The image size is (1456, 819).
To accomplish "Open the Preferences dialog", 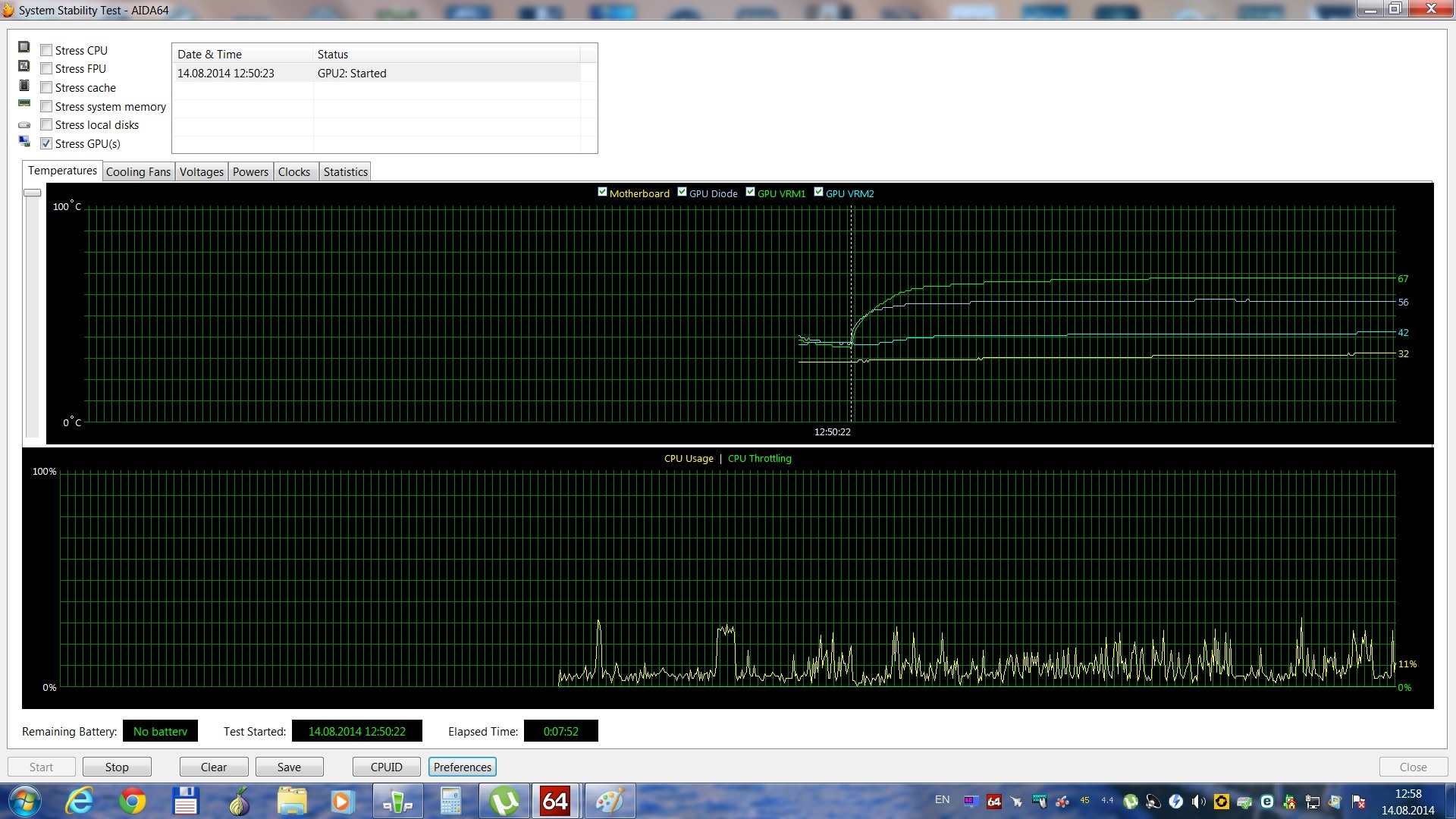I will pos(462,767).
